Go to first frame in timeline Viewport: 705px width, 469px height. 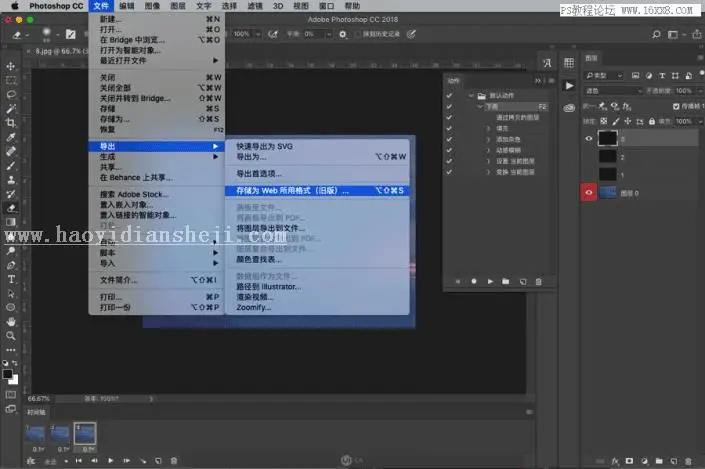(x=79, y=460)
